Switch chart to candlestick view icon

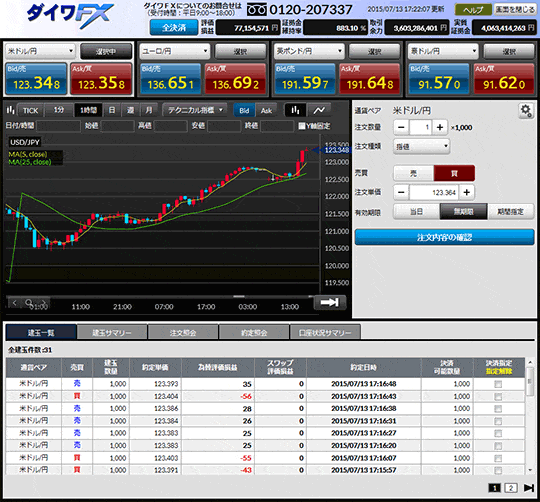pyautogui.click(x=295, y=110)
